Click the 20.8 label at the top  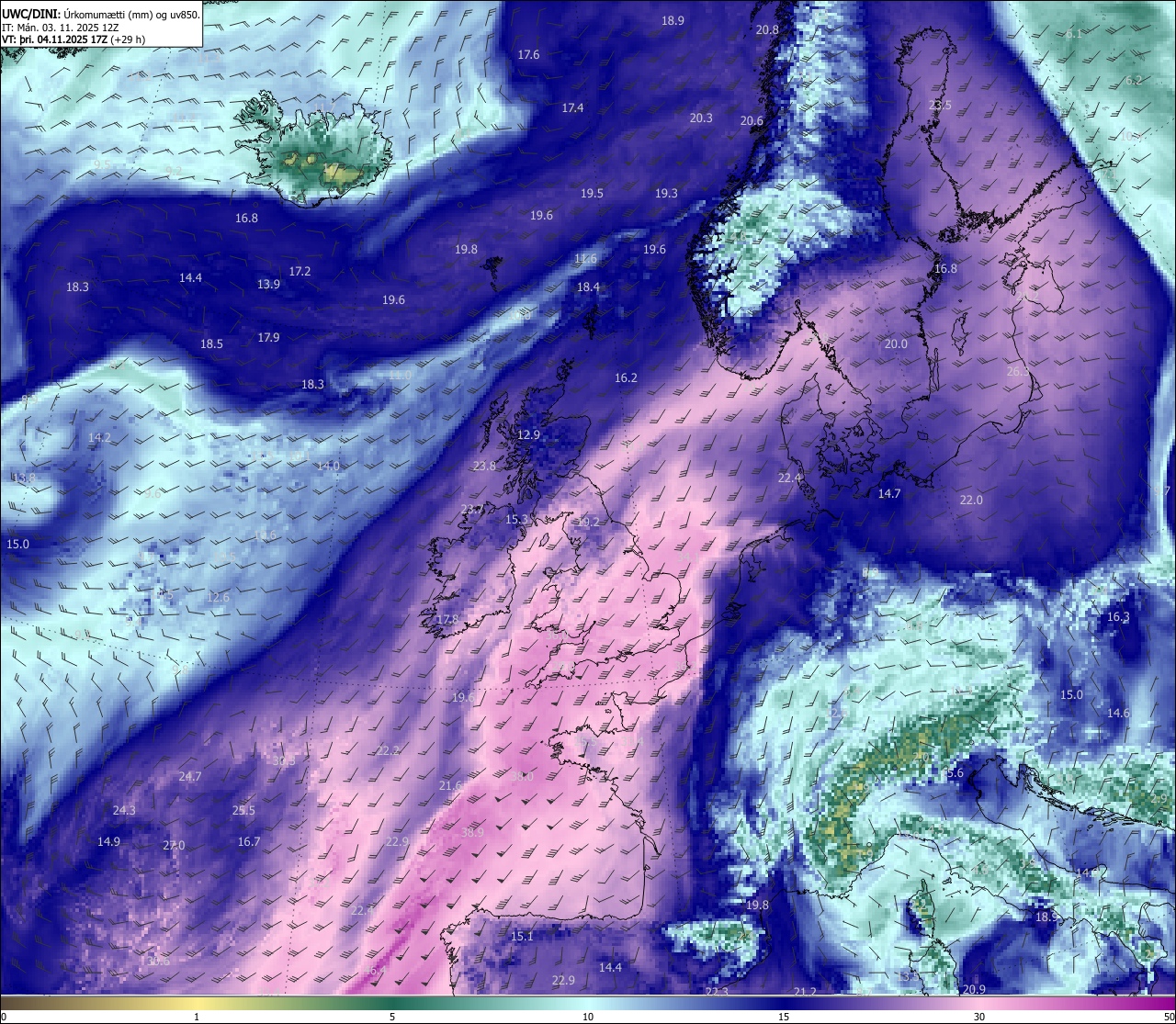coord(767,30)
